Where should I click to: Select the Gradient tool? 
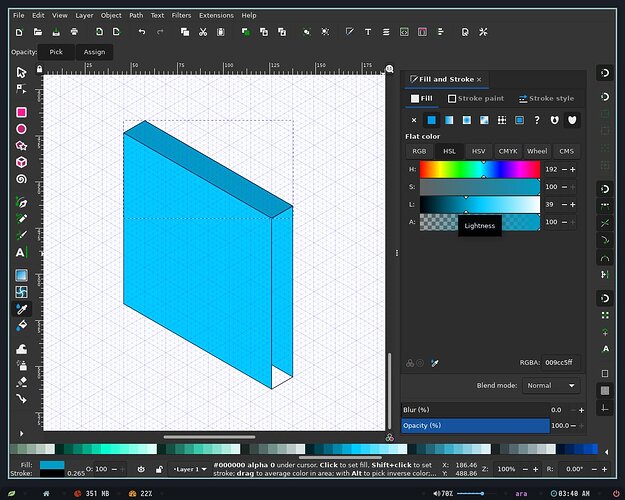(22, 275)
